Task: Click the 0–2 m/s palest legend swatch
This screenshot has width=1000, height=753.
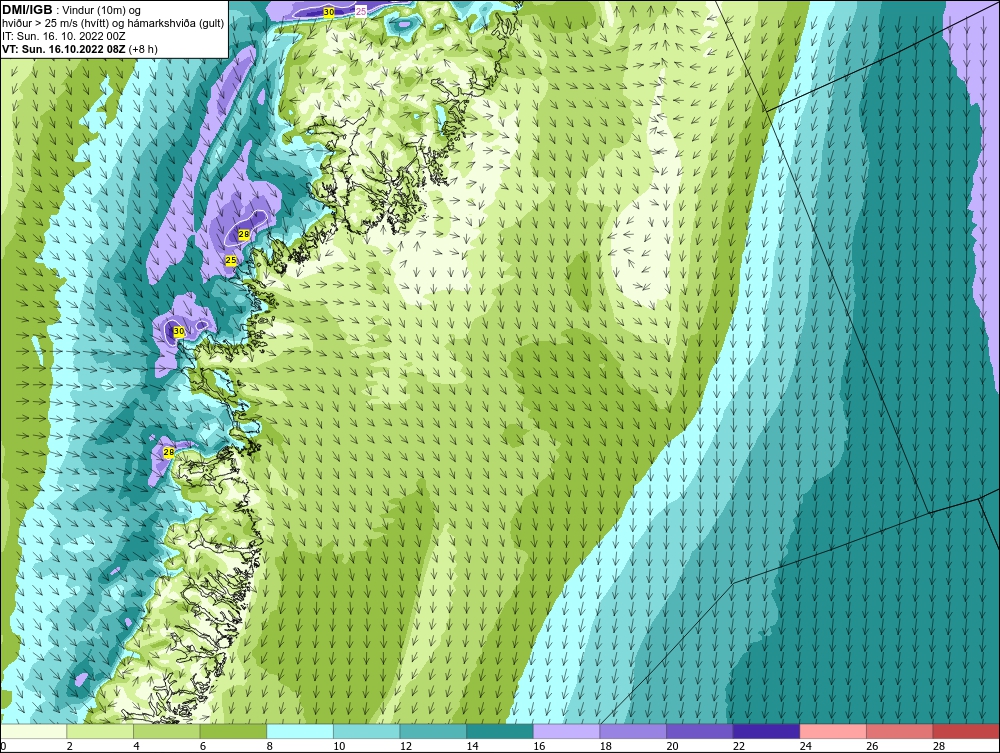Action: (x=33, y=731)
